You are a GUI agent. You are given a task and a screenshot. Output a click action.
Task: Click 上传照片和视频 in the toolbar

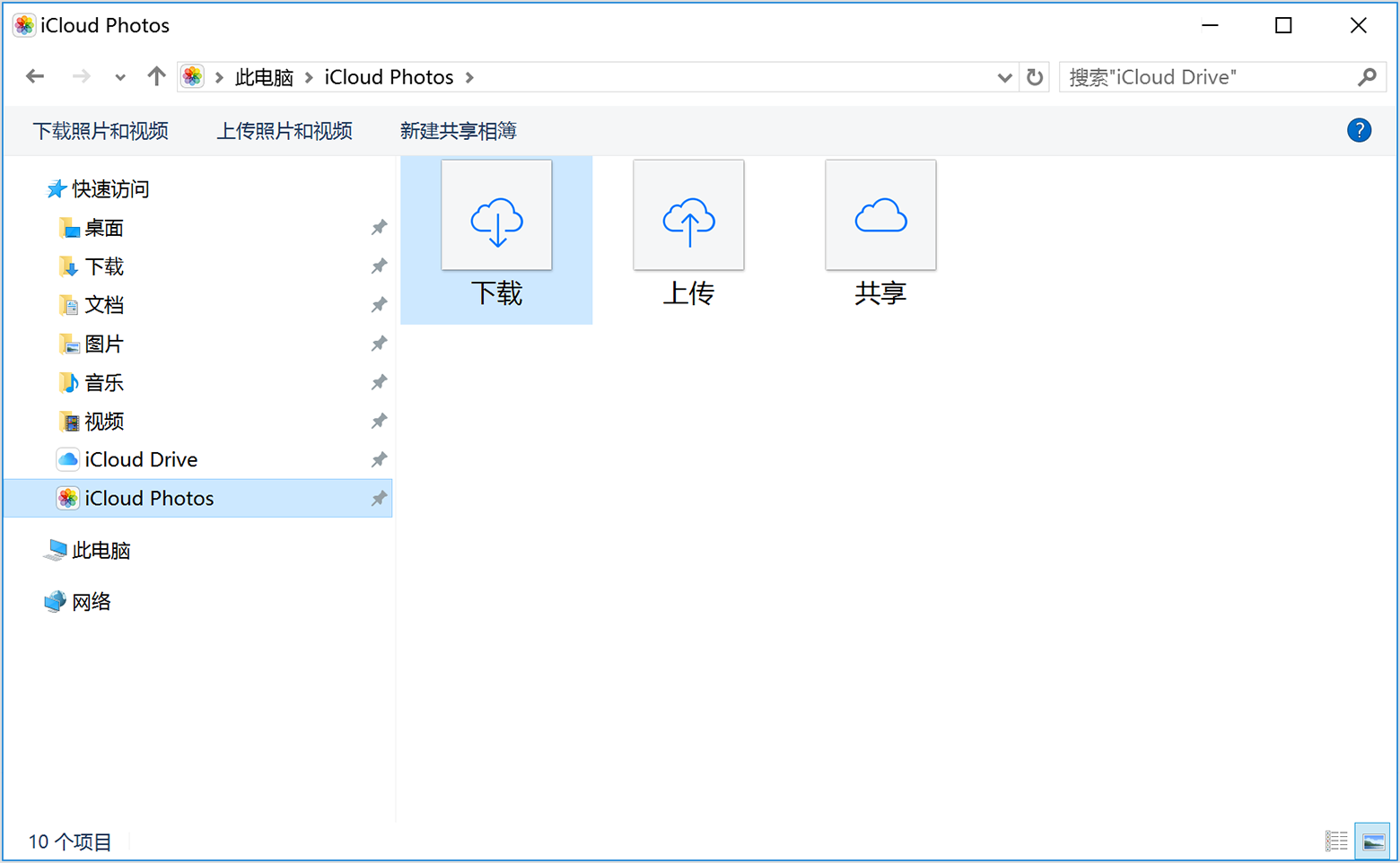[x=284, y=130]
